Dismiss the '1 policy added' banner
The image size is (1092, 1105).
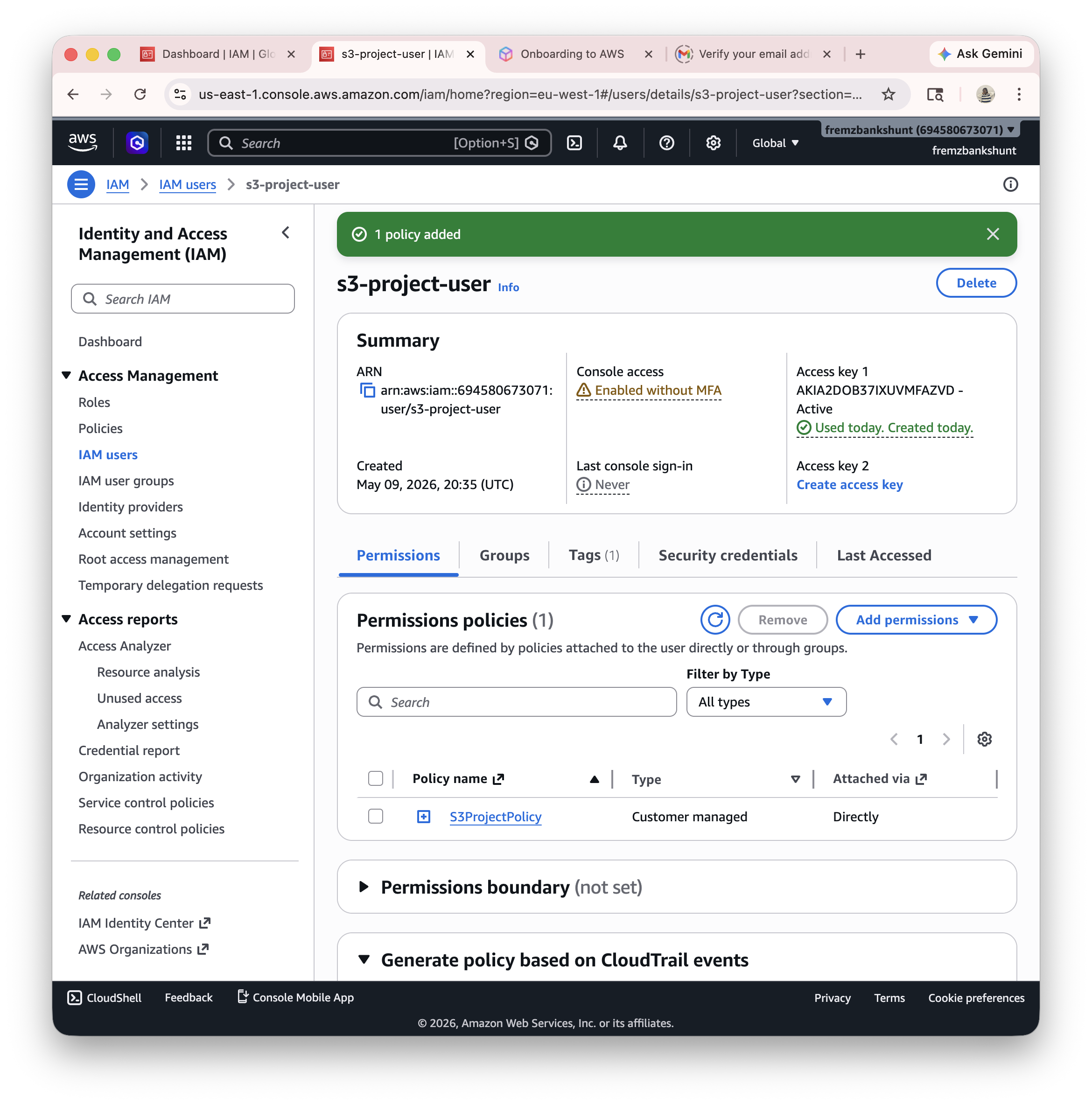[x=993, y=234]
